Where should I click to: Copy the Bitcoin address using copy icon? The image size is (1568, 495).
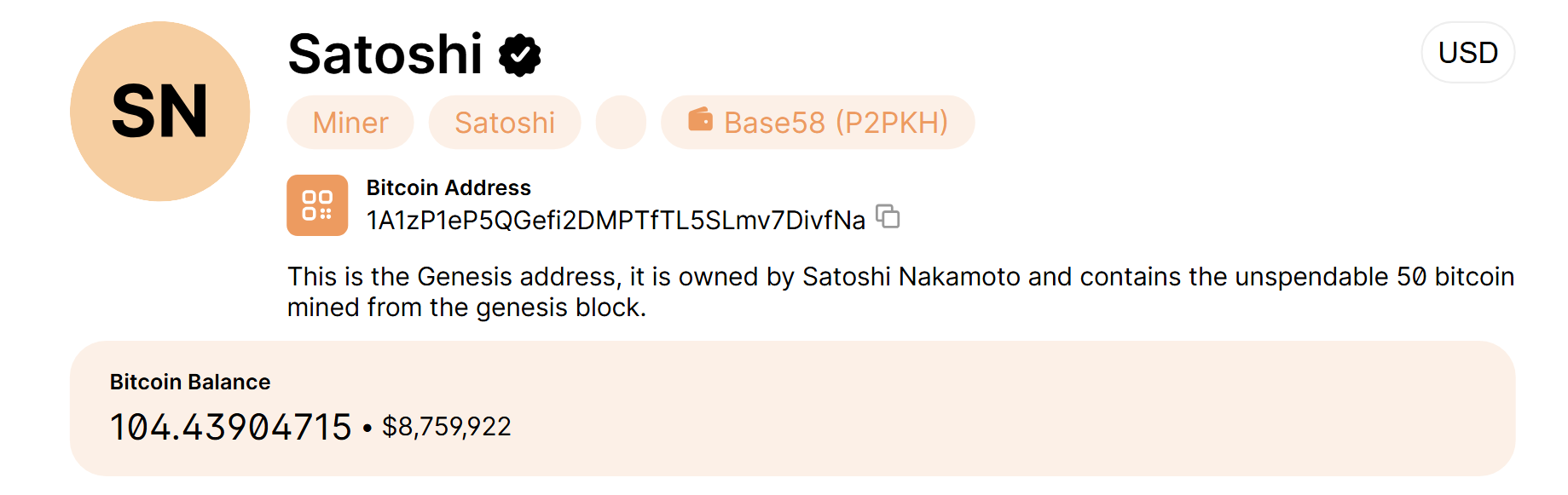[888, 217]
